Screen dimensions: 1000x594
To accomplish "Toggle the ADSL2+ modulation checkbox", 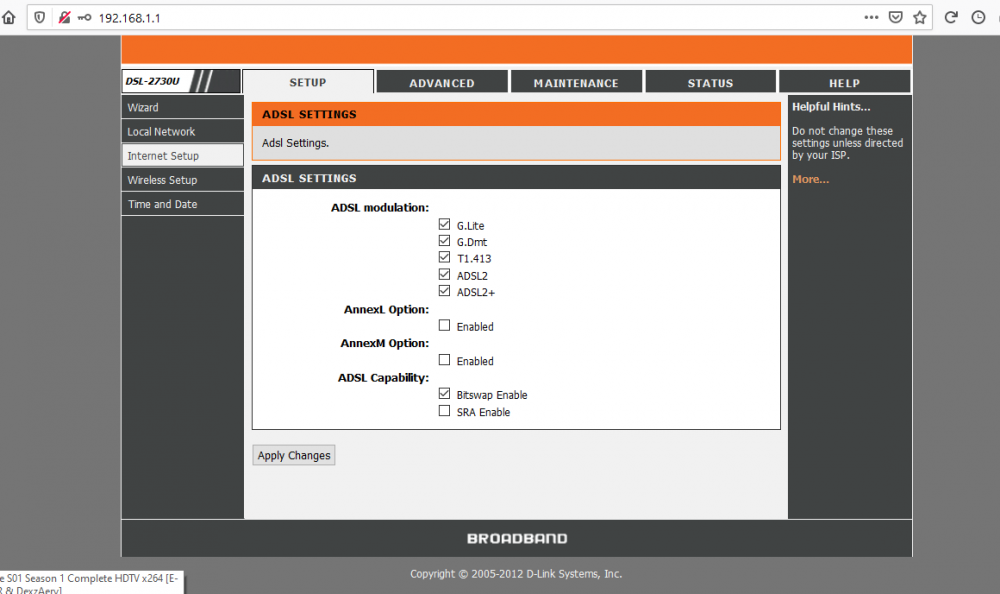I will point(444,291).
